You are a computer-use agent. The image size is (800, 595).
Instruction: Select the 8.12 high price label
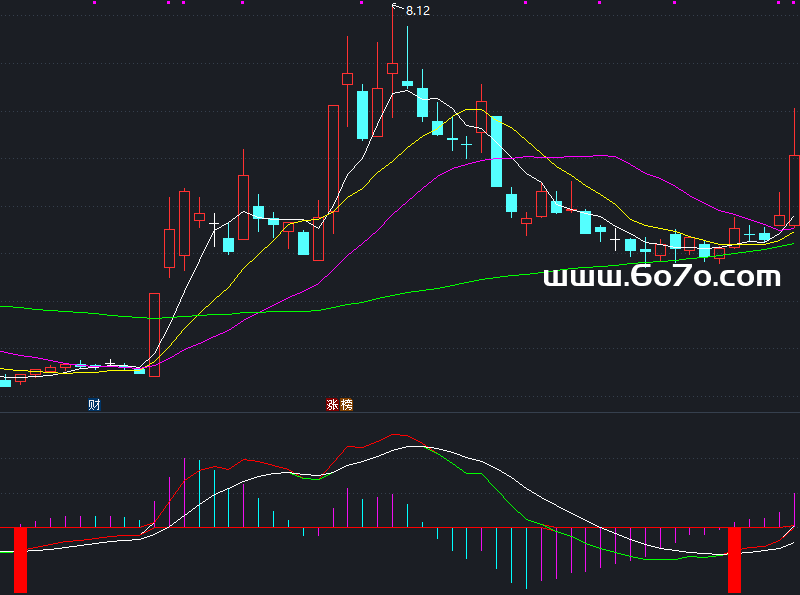point(418,11)
